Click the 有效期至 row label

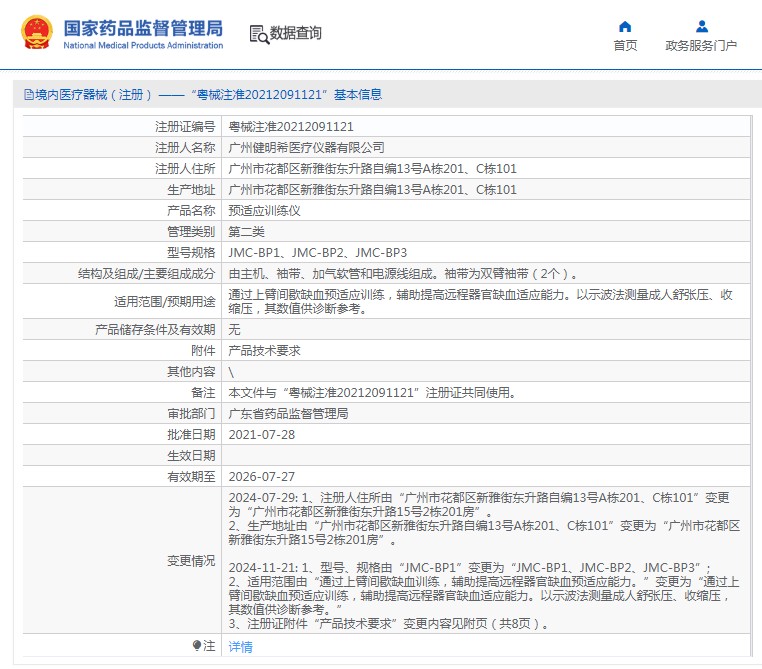[191, 477]
